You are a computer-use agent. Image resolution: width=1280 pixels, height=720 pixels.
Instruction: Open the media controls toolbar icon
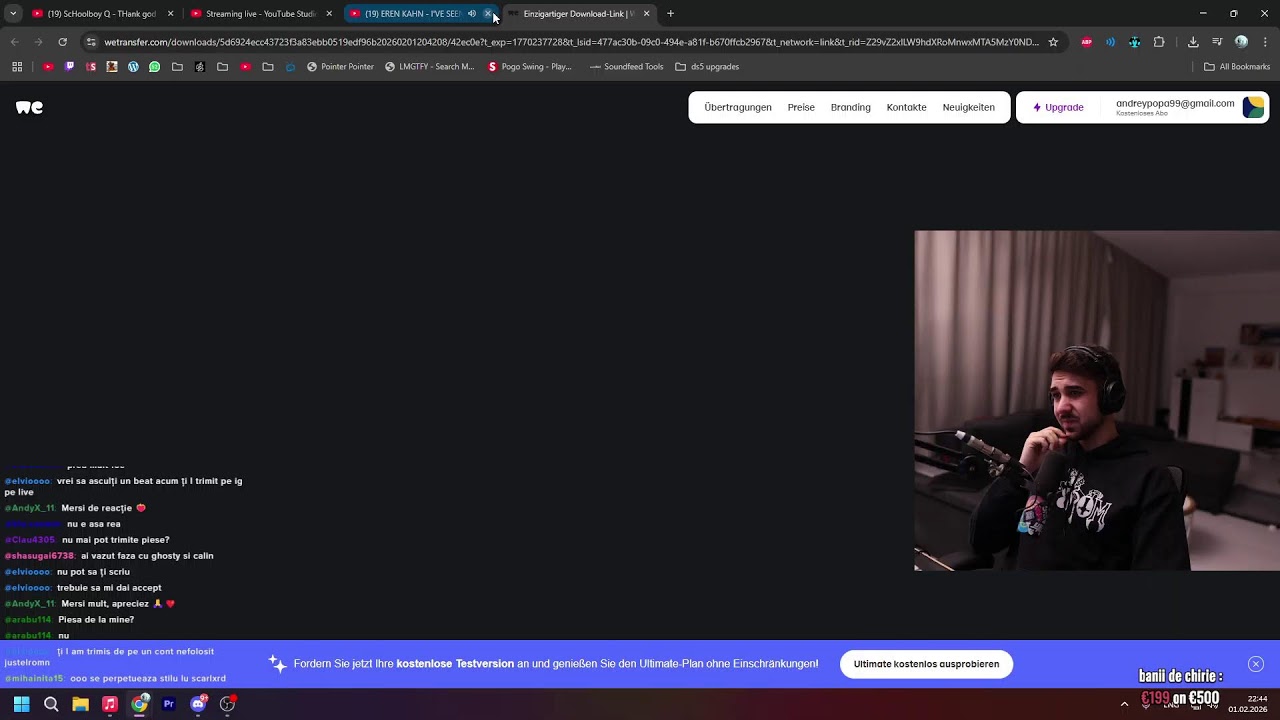point(1217,42)
